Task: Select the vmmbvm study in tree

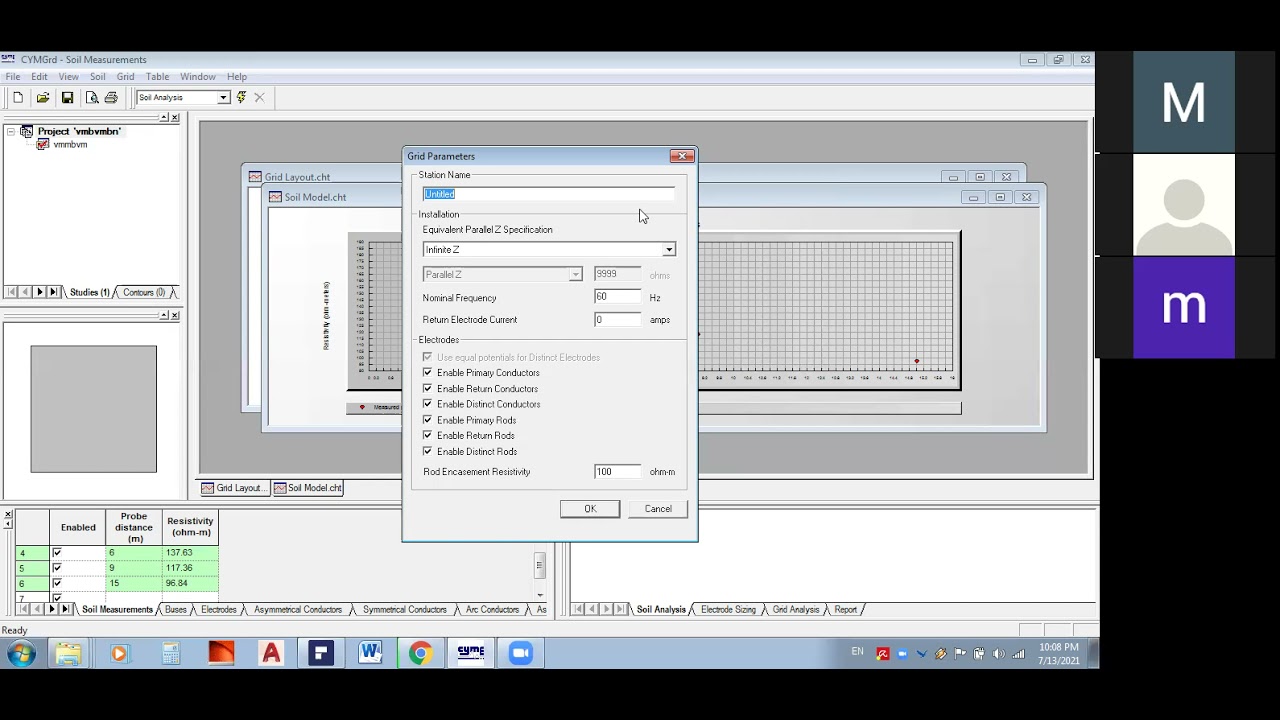Action: (70, 144)
